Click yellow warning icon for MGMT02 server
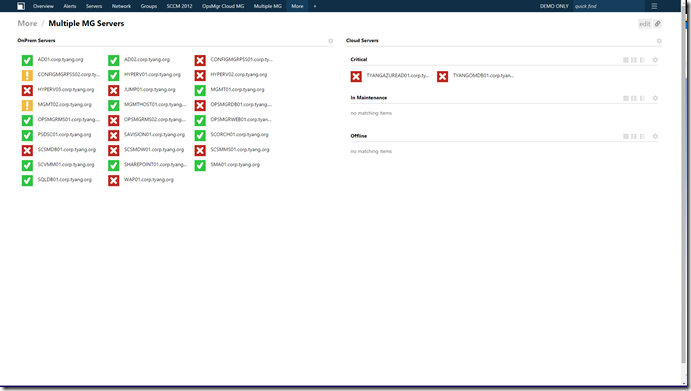Viewport: 691px width, 391px height. tap(27, 105)
